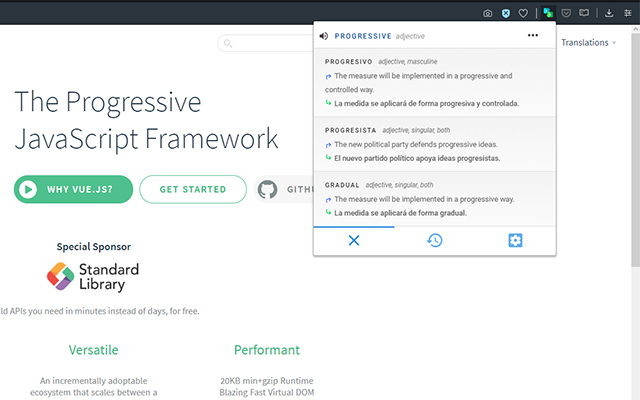
Task: Toggle the translator extension icon in toolbar
Action: point(548,13)
